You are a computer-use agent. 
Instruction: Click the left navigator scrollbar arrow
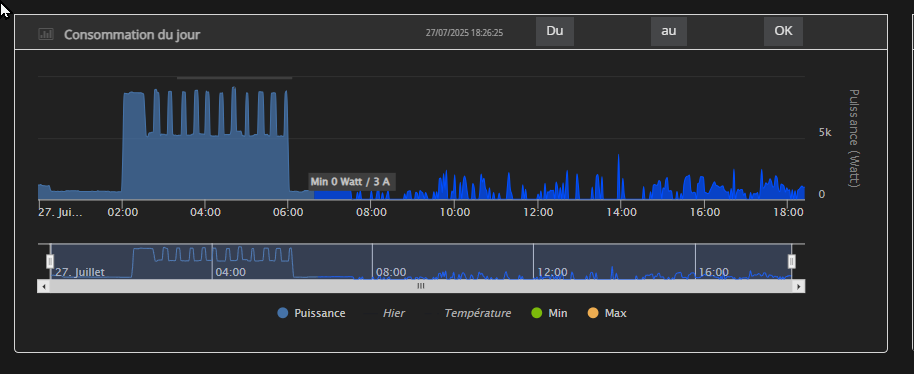pyautogui.click(x=43, y=286)
